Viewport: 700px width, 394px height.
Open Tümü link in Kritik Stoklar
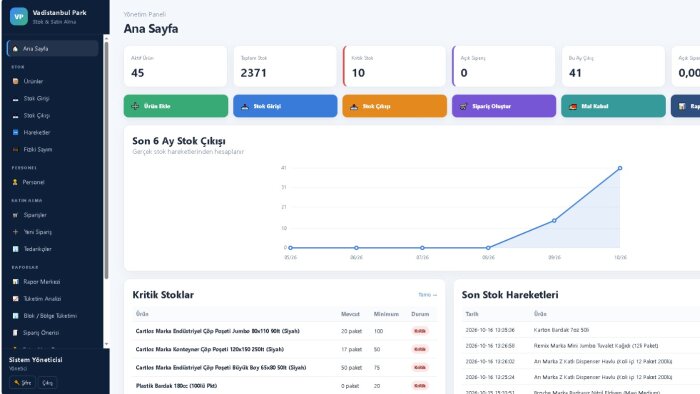(427, 295)
